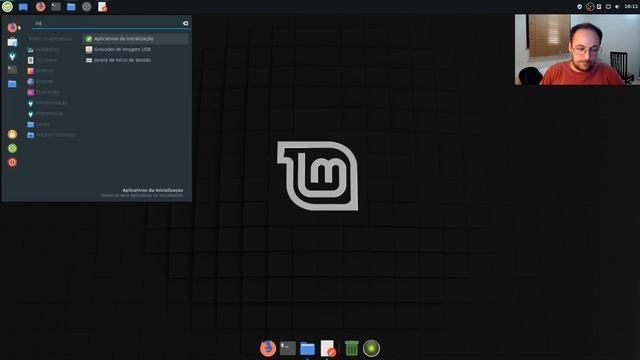The image size is (640, 360).
Task: Open the Software Manager favorite in menu sidebar
Action: 12,42
